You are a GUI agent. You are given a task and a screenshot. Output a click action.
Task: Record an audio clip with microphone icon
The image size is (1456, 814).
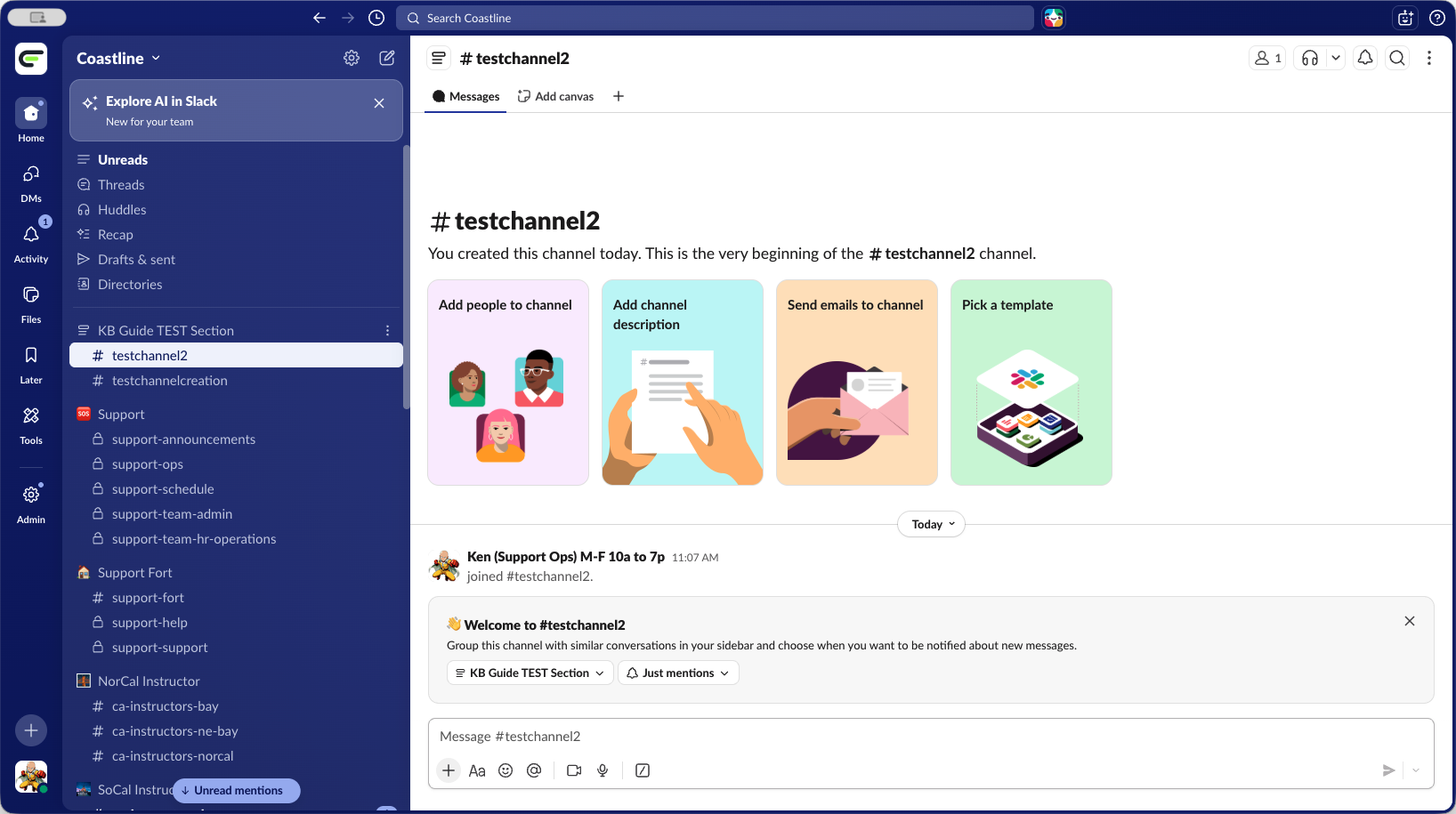pyautogui.click(x=603, y=770)
